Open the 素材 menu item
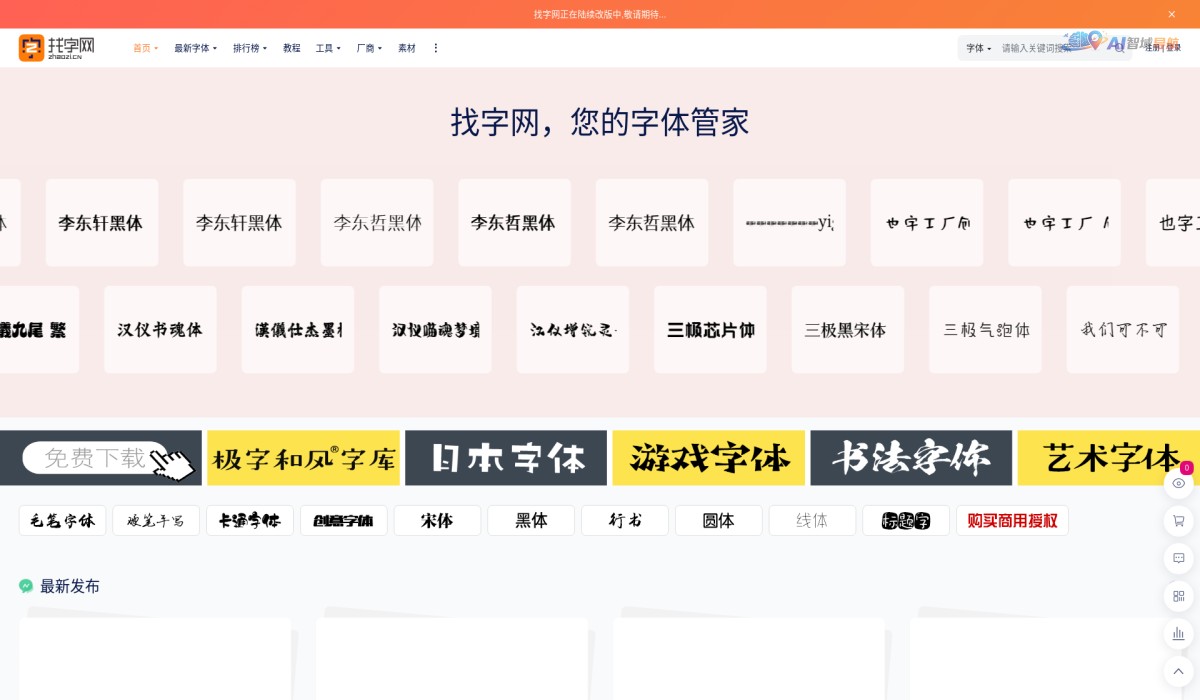Image resolution: width=1200 pixels, height=700 pixels. pyautogui.click(x=407, y=47)
